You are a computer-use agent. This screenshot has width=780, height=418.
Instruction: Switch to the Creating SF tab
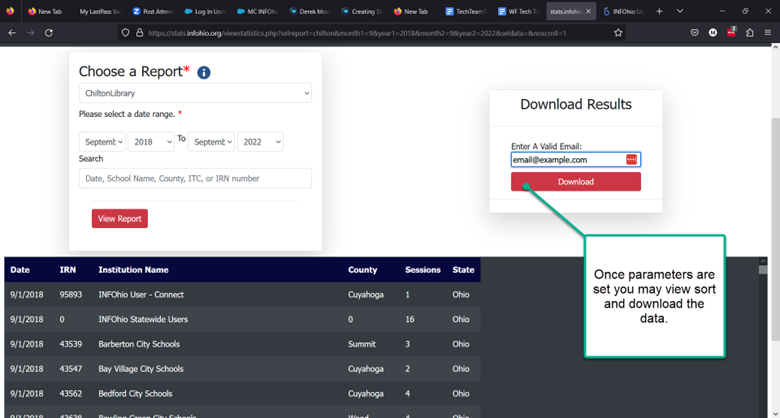tap(362, 11)
